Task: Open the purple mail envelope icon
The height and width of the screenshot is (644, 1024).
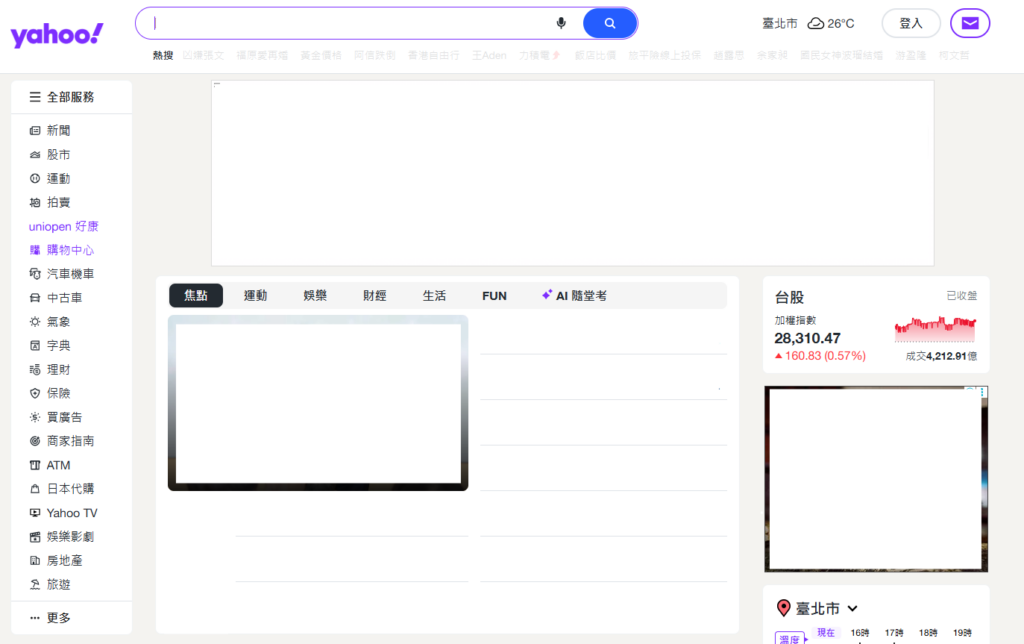Action: [969, 23]
